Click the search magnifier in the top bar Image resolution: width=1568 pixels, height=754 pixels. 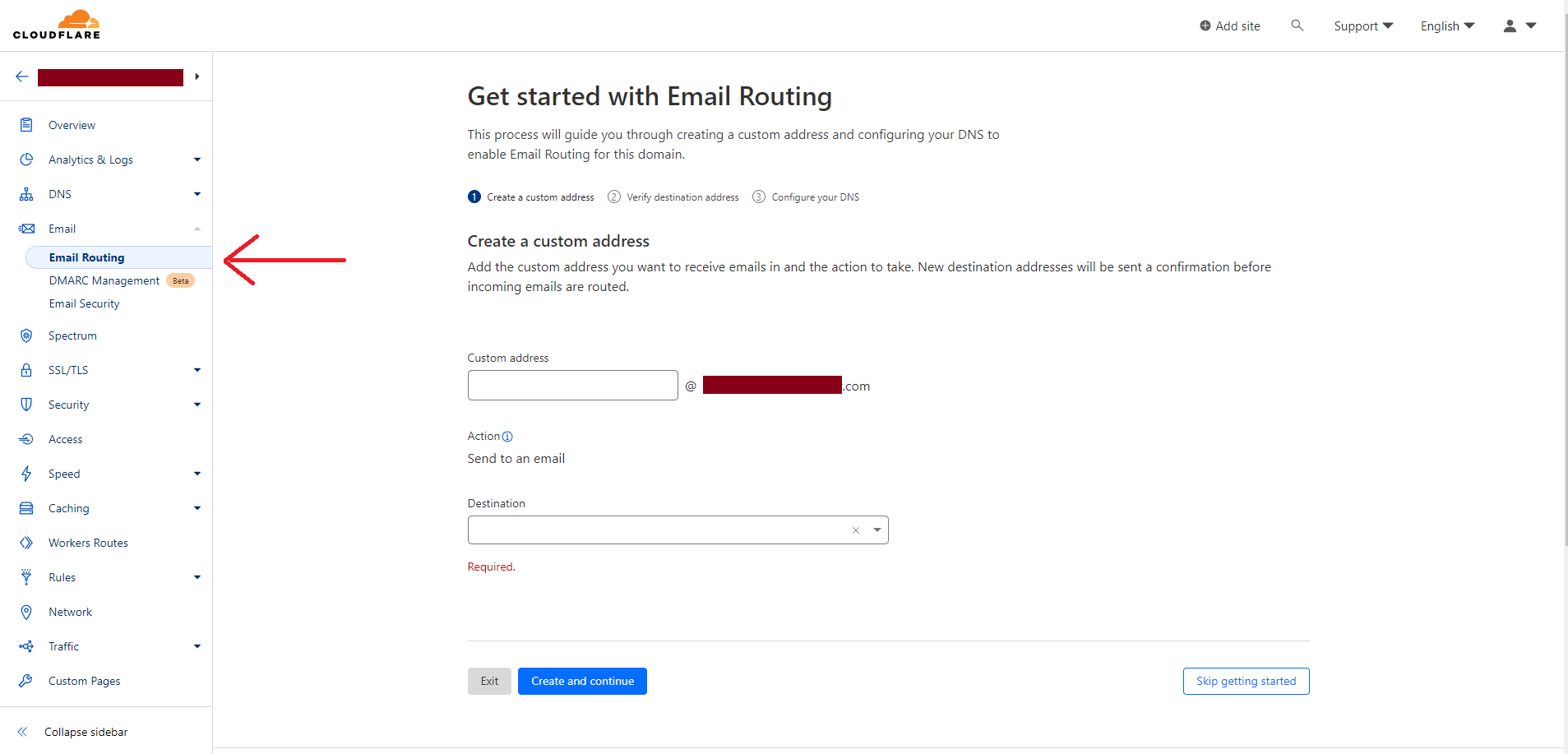[x=1297, y=25]
